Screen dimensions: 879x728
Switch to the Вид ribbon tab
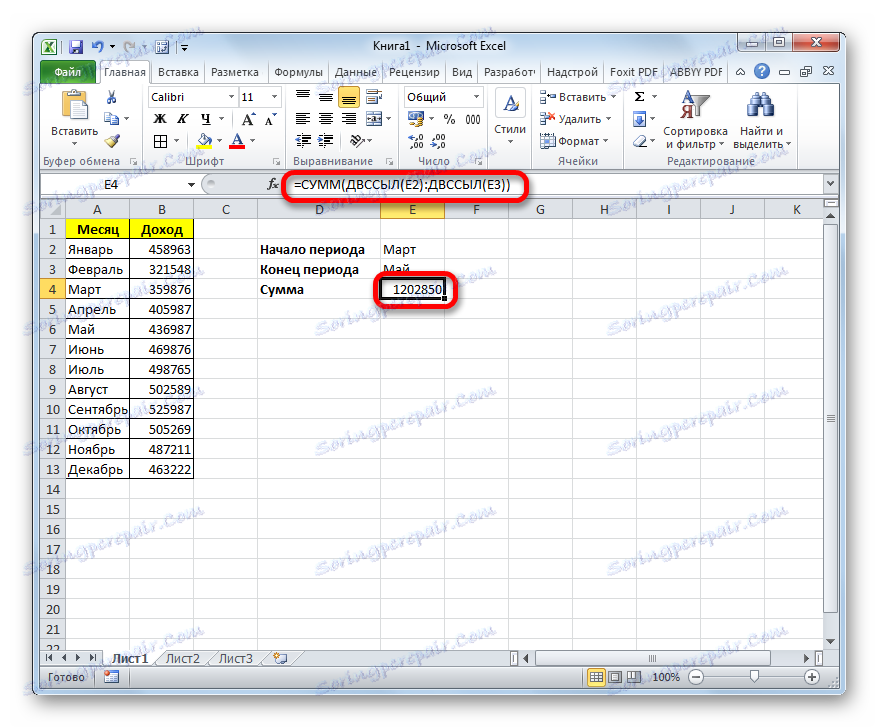point(462,72)
